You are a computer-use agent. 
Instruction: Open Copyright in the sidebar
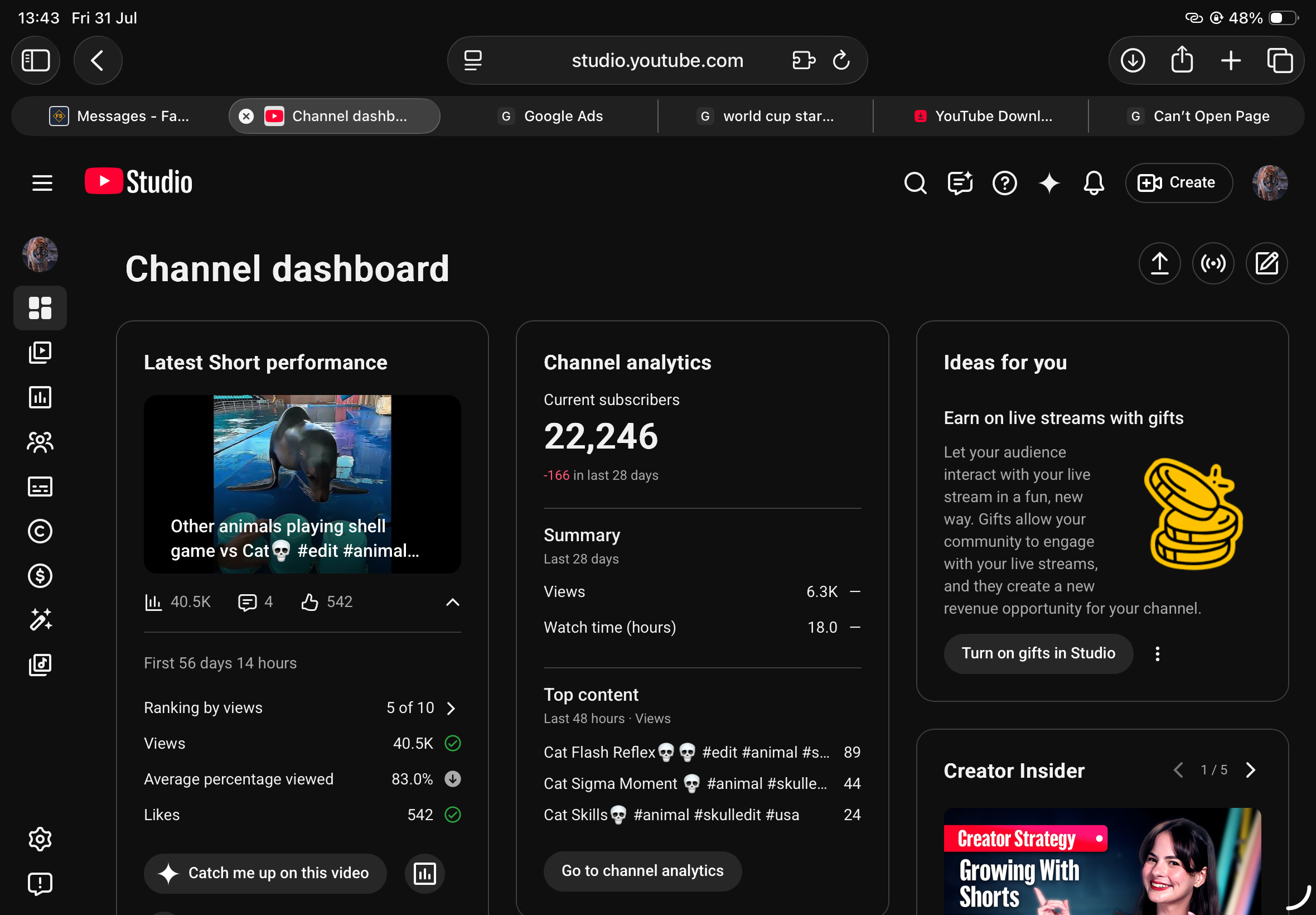pos(40,532)
